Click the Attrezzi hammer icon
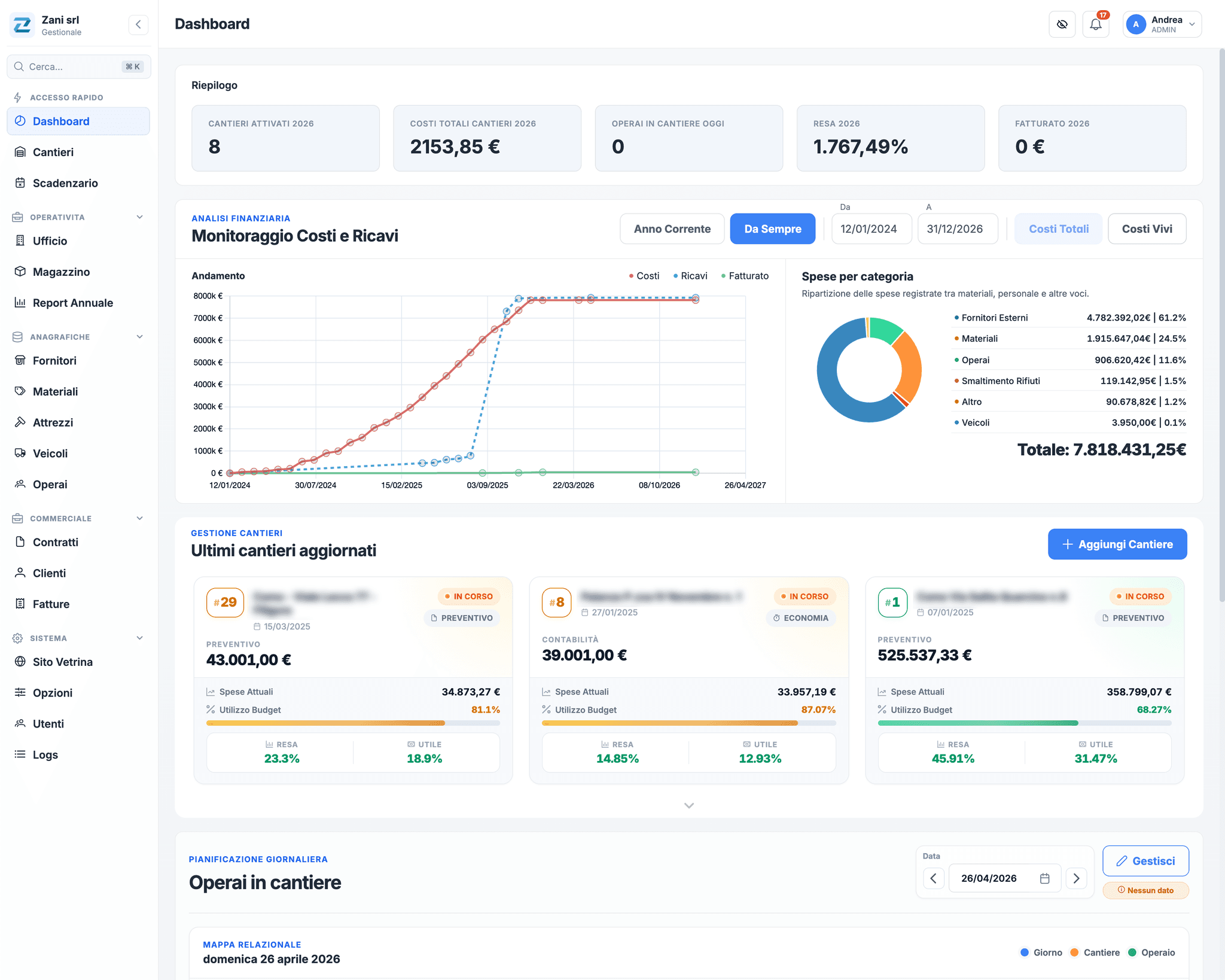This screenshot has width=1225, height=980. (x=20, y=422)
